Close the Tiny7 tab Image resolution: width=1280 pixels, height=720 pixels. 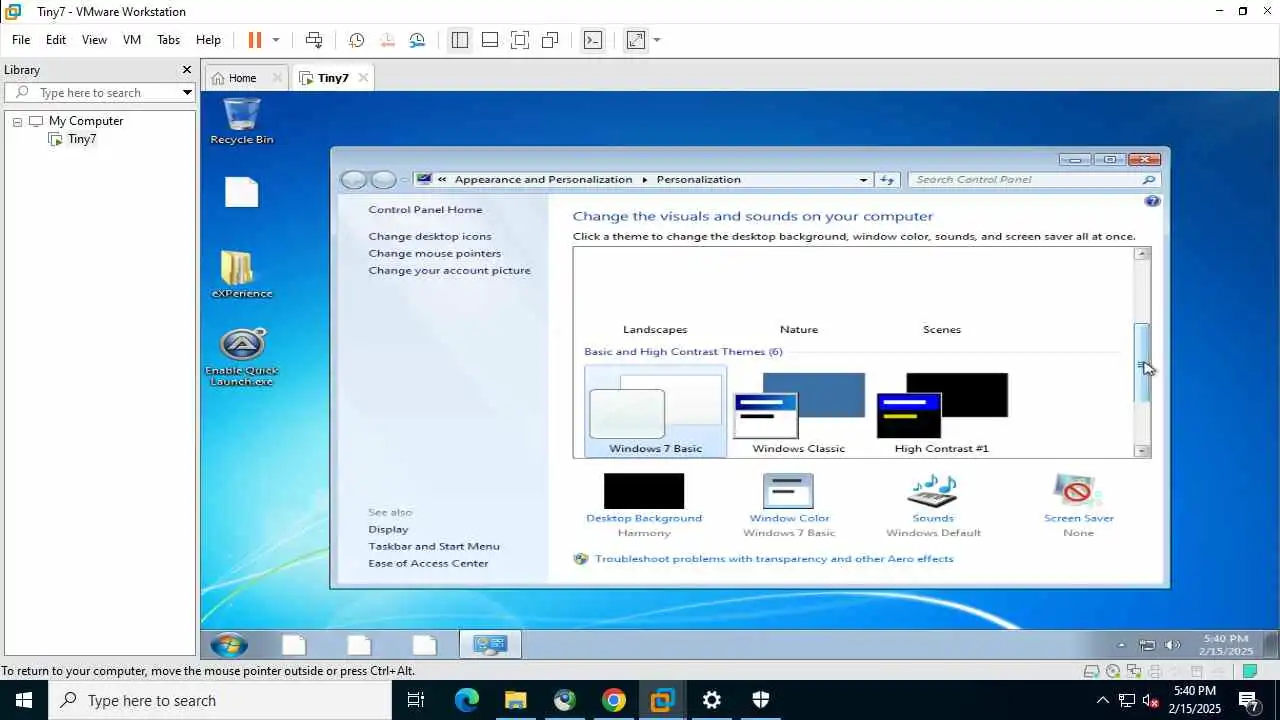click(x=363, y=78)
